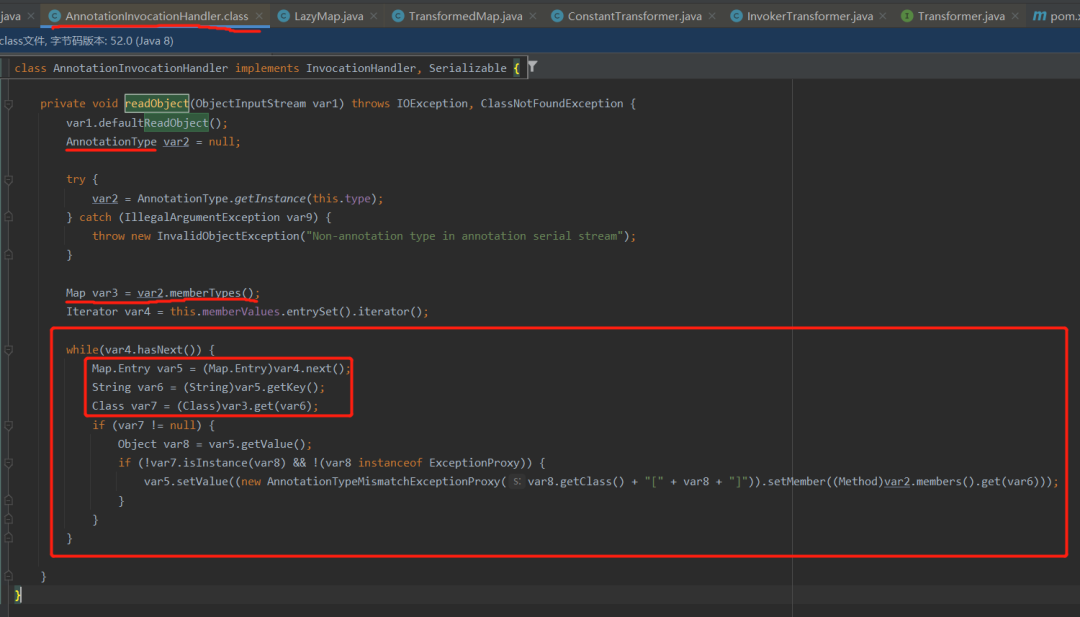Open the ConstantTransformer.java tab

click(x=634, y=16)
